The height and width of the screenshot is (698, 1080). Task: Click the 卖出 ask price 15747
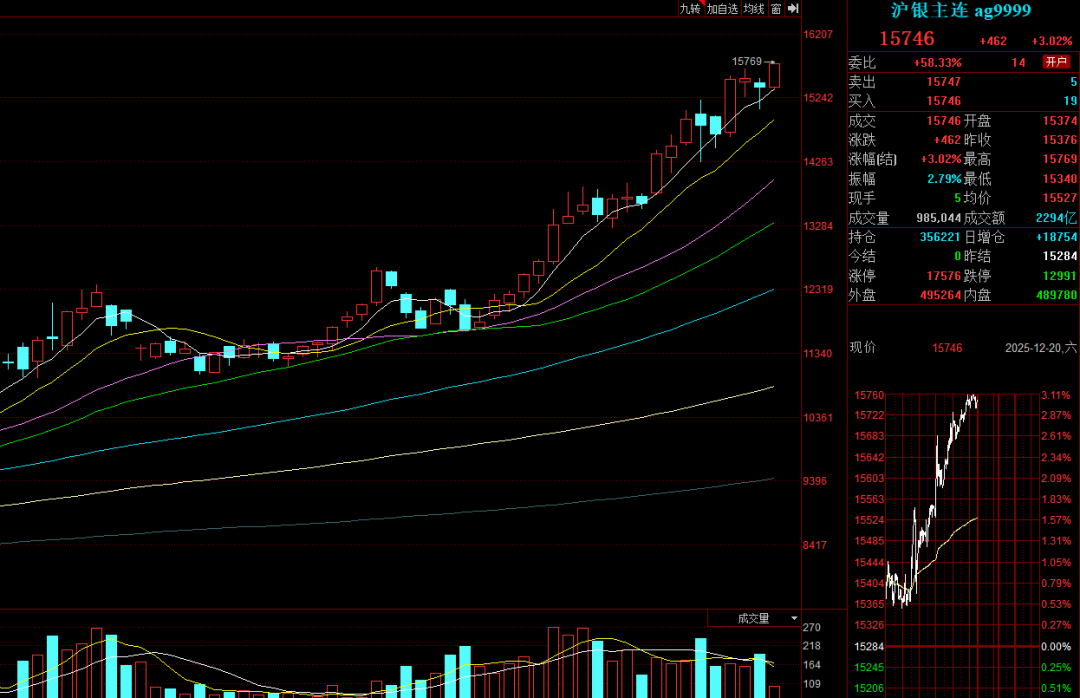point(943,82)
